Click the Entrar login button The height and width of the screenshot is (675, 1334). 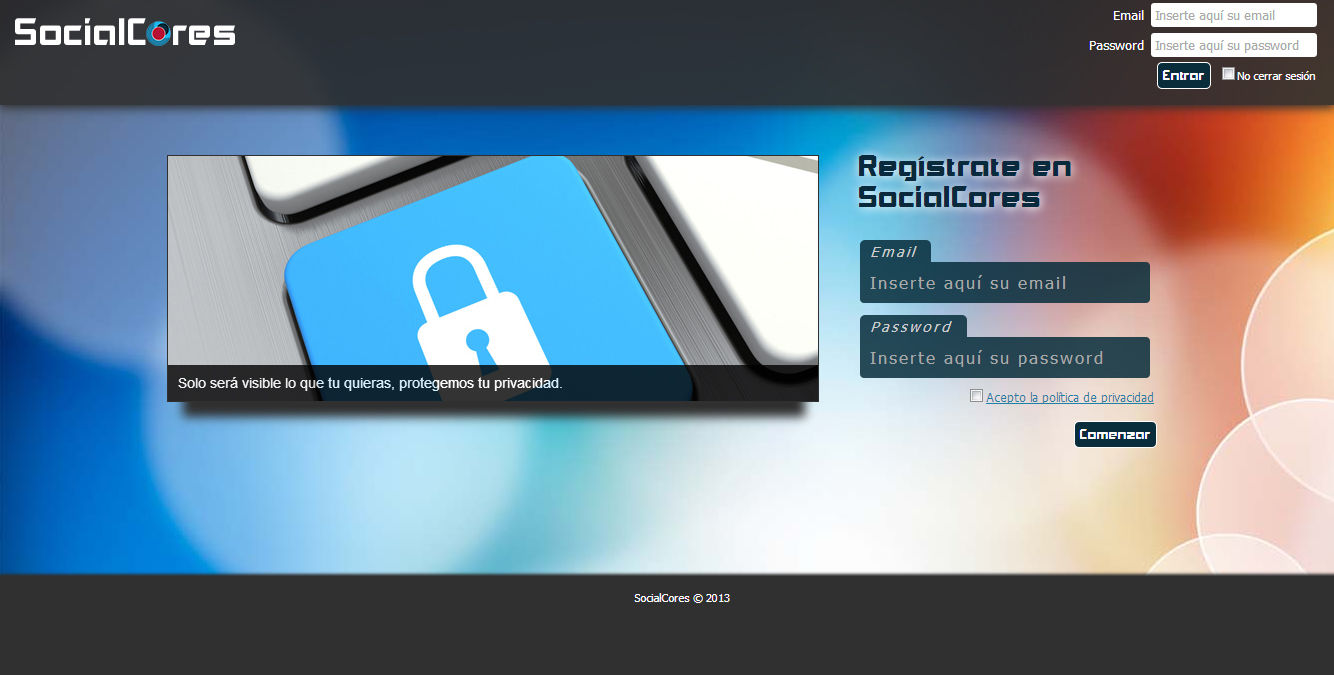click(x=1184, y=76)
